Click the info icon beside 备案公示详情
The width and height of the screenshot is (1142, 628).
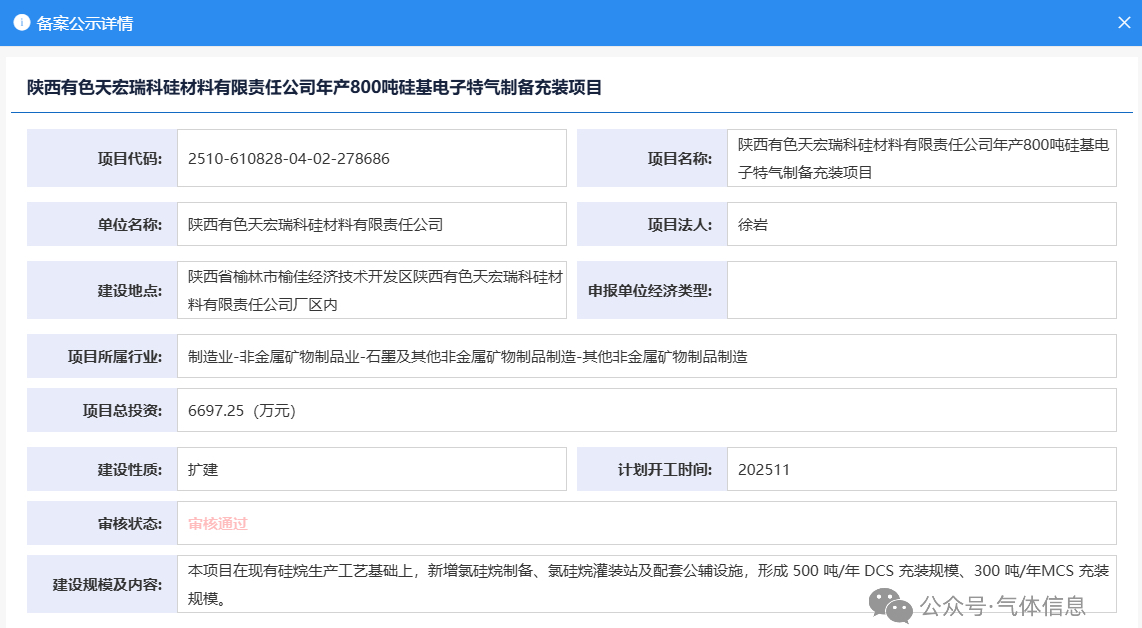coord(21,23)
